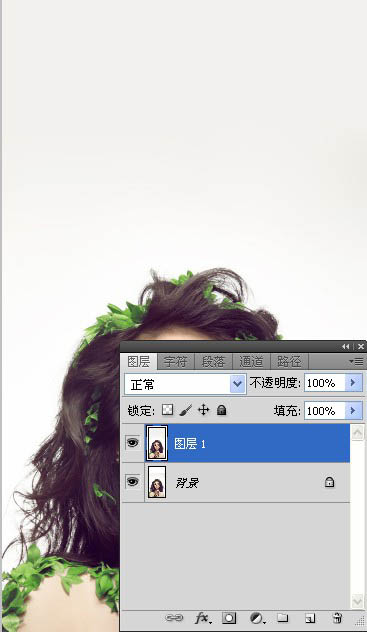The height and width of the screenshot is (632, 367).
Task: Switch to the 图层 tab
Action: tap(139, 362)
